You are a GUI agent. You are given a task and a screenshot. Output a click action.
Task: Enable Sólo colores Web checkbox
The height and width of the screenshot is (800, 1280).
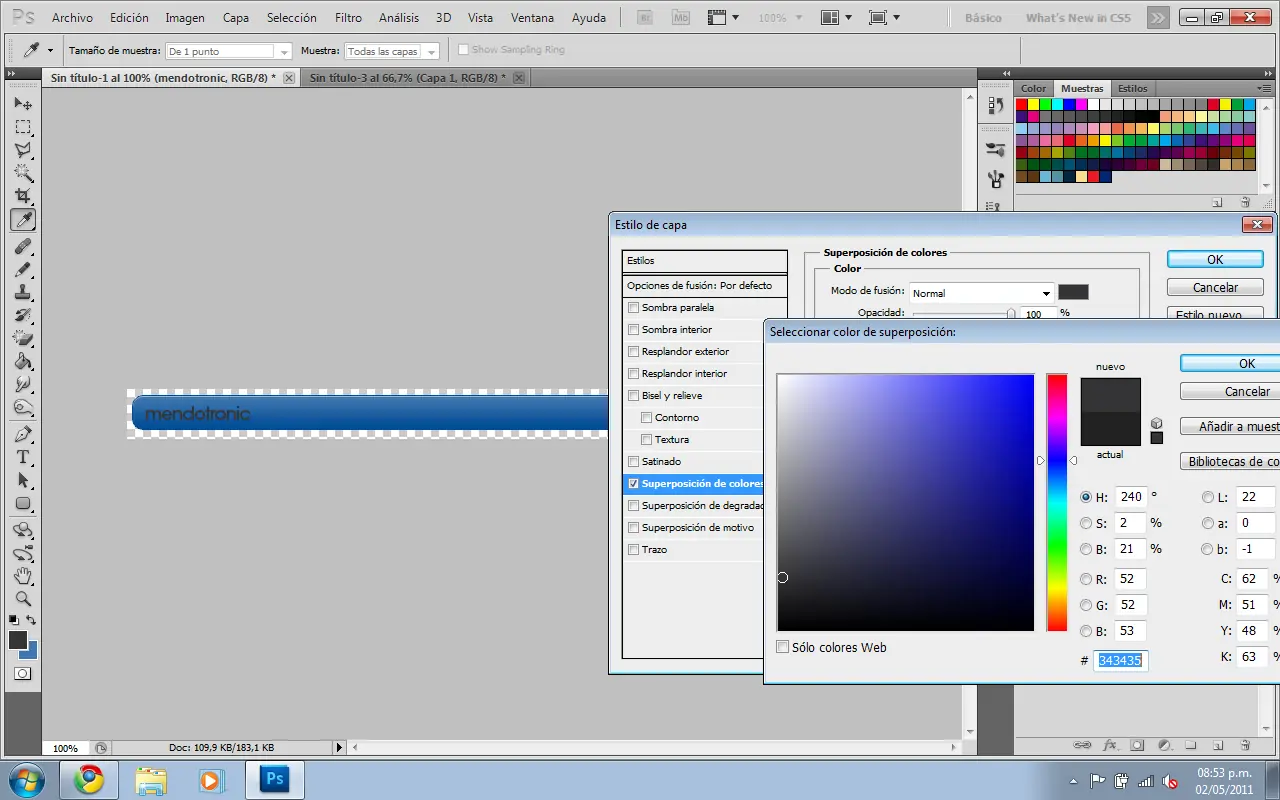click(x=783, y=647)
